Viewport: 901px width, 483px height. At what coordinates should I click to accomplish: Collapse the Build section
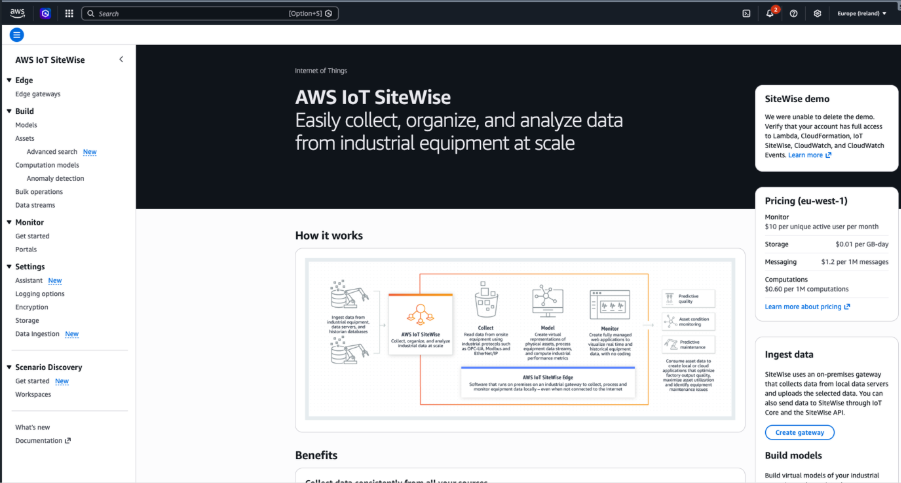point(9,111)
